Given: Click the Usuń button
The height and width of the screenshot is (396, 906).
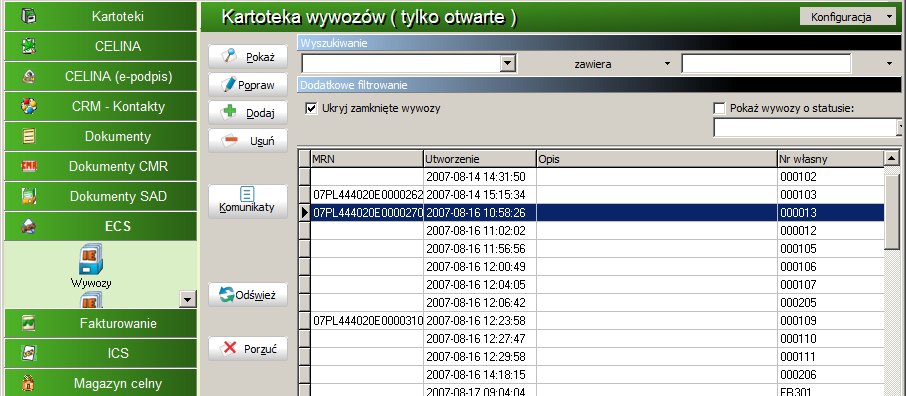Looking at the screenshot, I should coord(248,140).
